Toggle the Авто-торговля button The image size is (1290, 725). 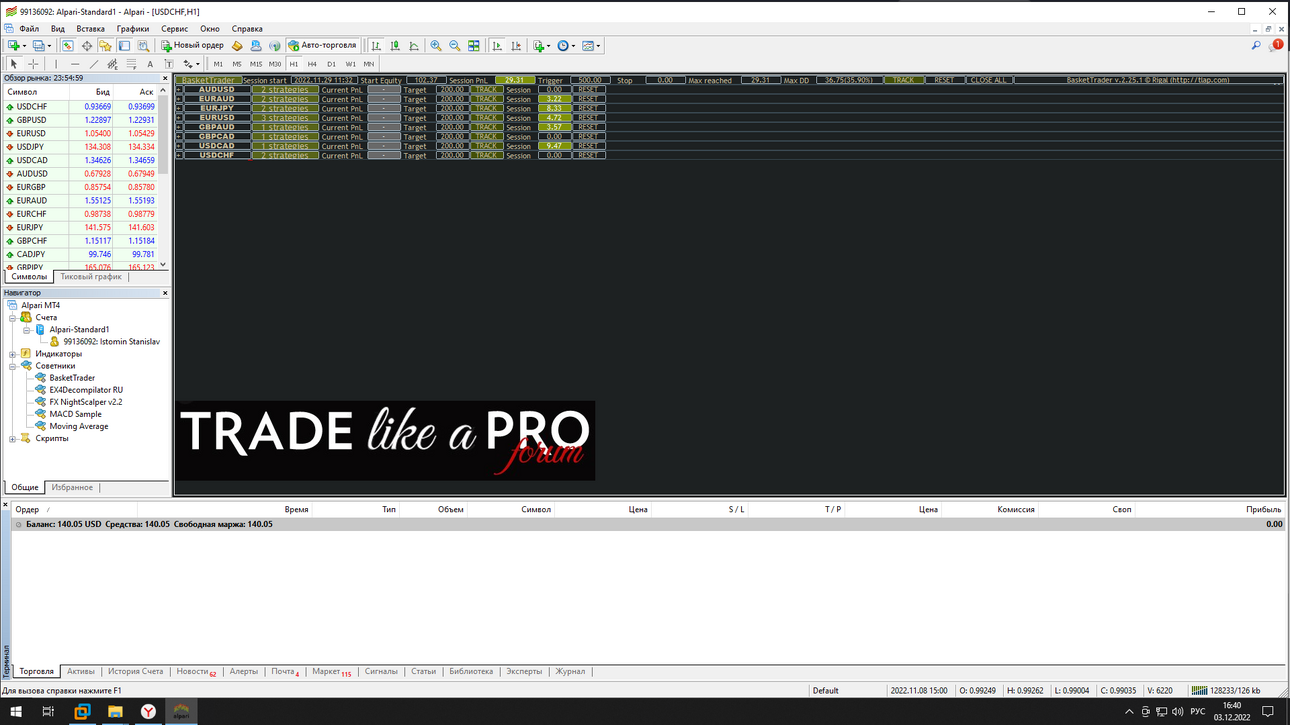322,46
